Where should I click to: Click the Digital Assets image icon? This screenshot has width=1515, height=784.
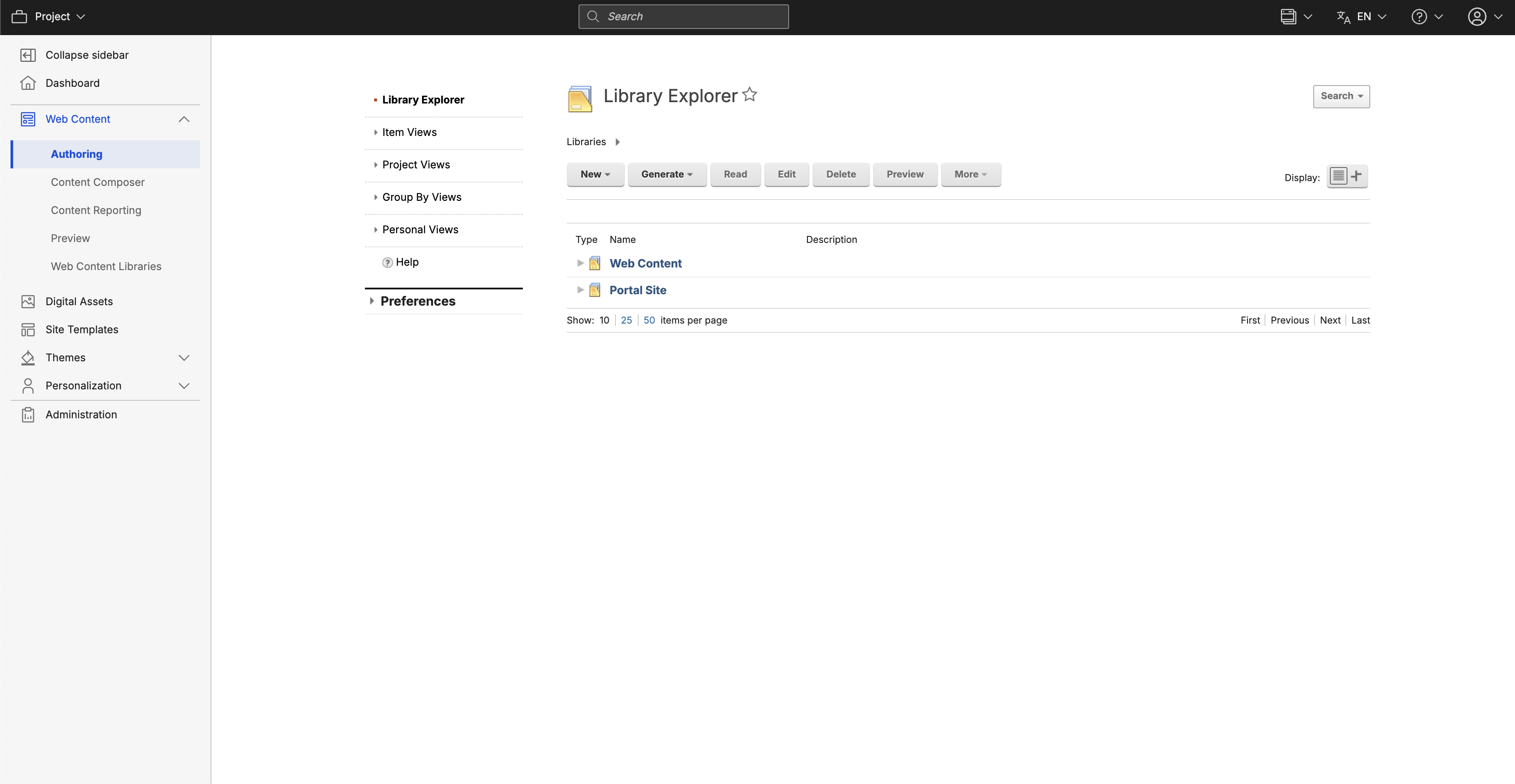(x=28, y=301)
